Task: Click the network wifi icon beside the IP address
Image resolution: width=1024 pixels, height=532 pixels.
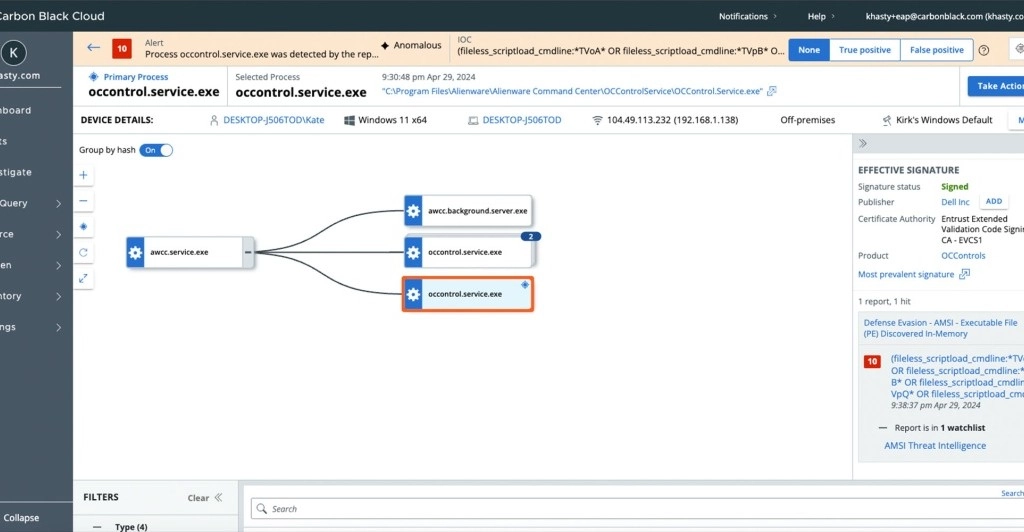Action: point(597,120)
